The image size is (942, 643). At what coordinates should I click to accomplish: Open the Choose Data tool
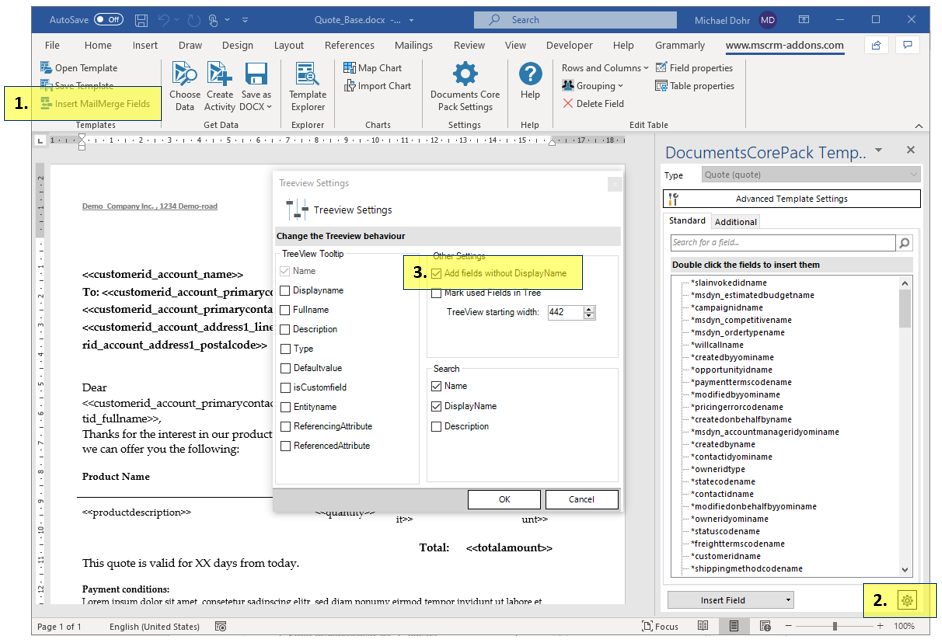point(184,87)
